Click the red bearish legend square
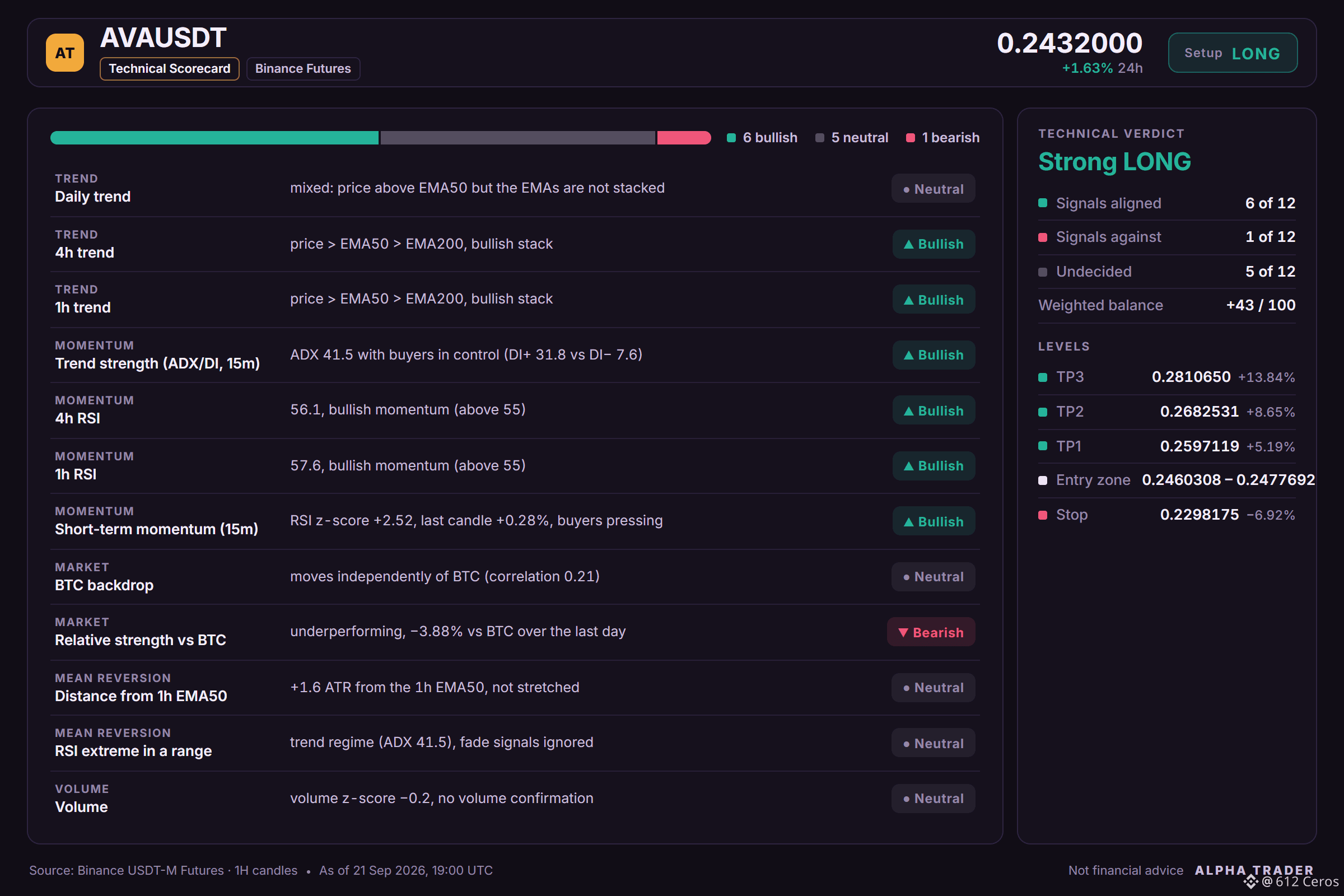1344x896 pixels. pos(911,138)
